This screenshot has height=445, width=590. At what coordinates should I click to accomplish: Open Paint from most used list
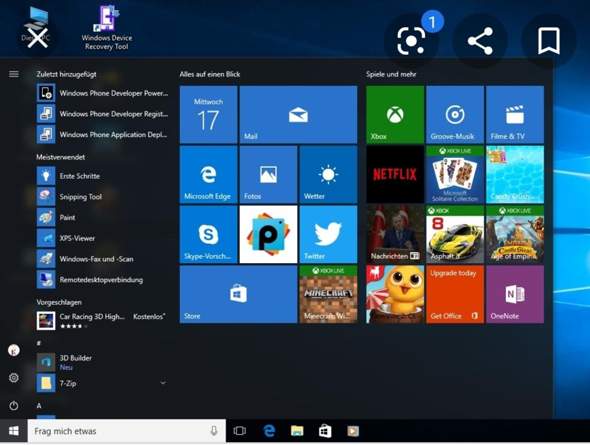(102, 217)
